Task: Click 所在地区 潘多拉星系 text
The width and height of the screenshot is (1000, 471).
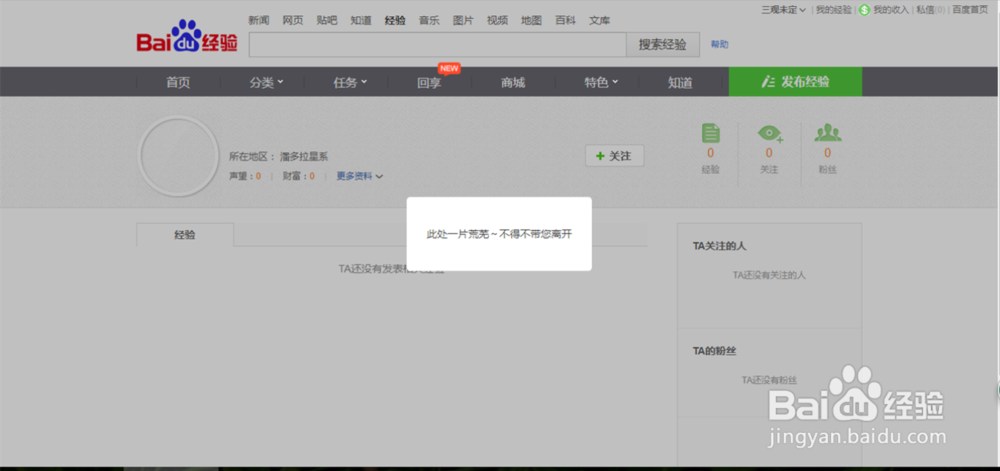Action: point(279,157)
